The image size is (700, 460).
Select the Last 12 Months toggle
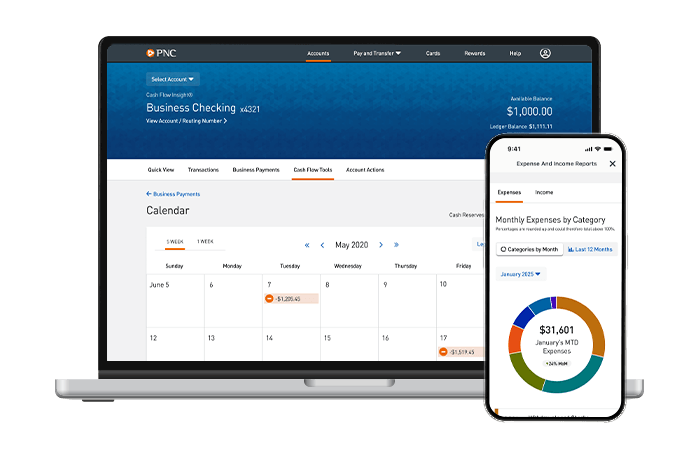590,249
